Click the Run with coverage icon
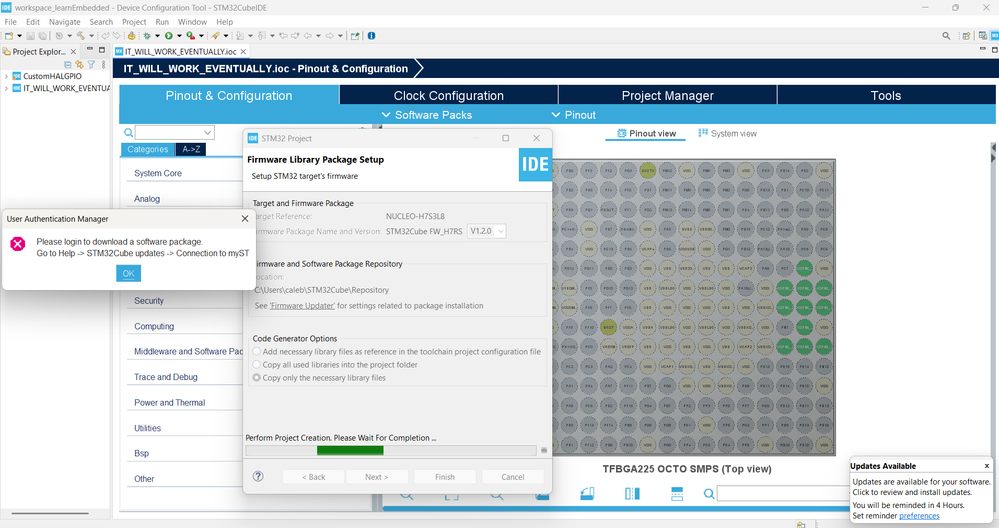 coord(190,36)
